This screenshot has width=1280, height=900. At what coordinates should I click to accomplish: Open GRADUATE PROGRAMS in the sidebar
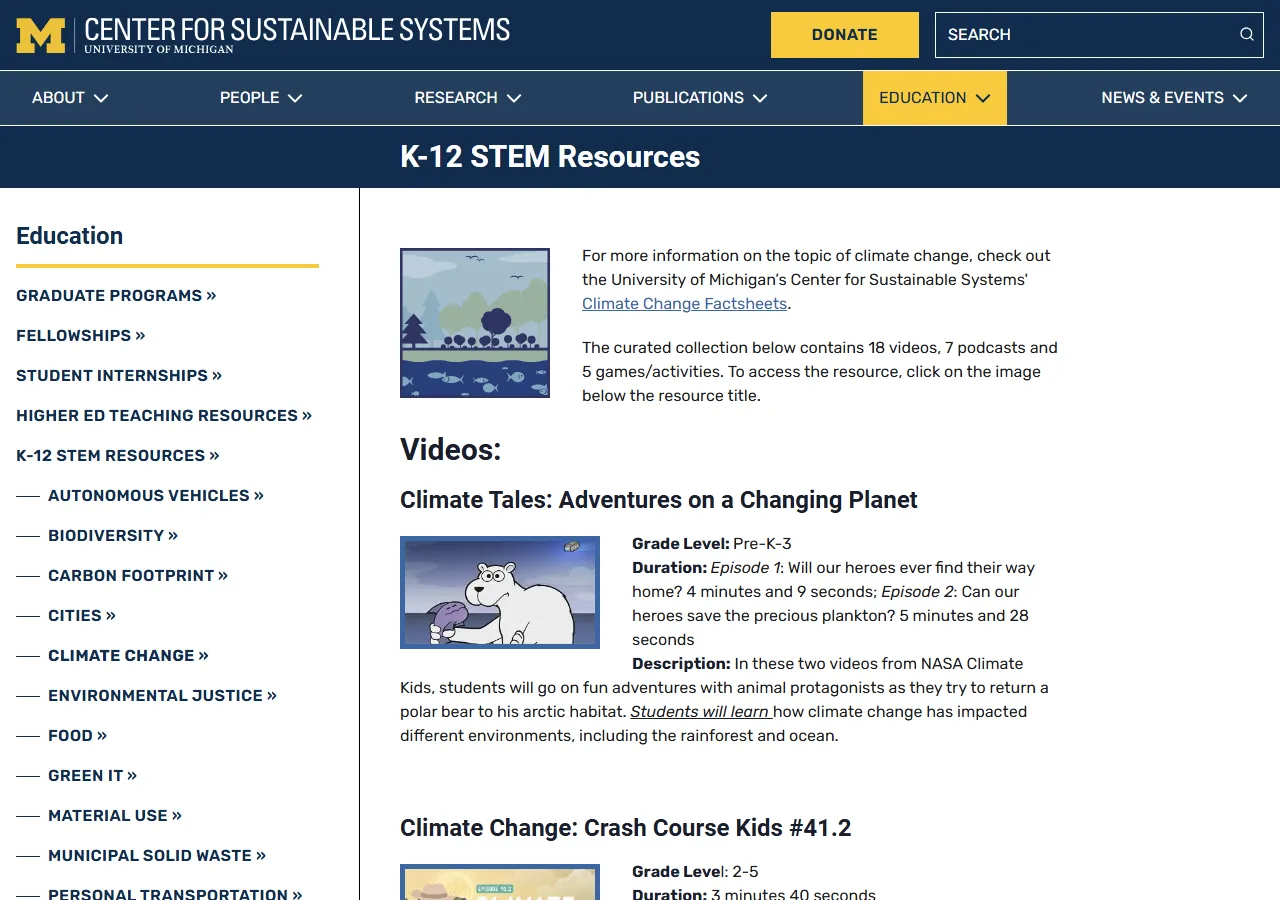[116, 295]
